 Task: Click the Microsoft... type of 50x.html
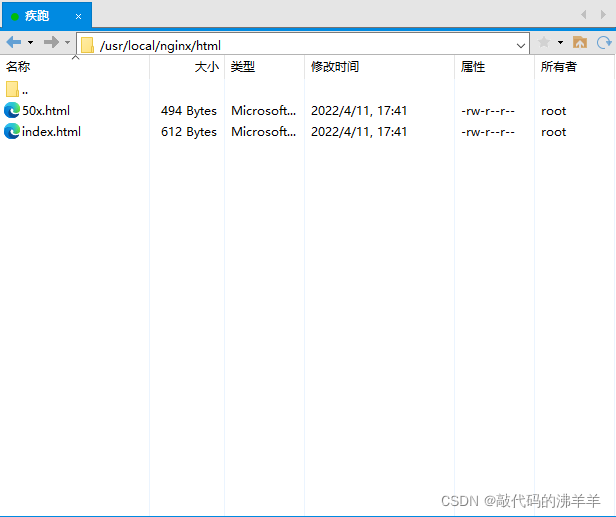click(264, 111)
